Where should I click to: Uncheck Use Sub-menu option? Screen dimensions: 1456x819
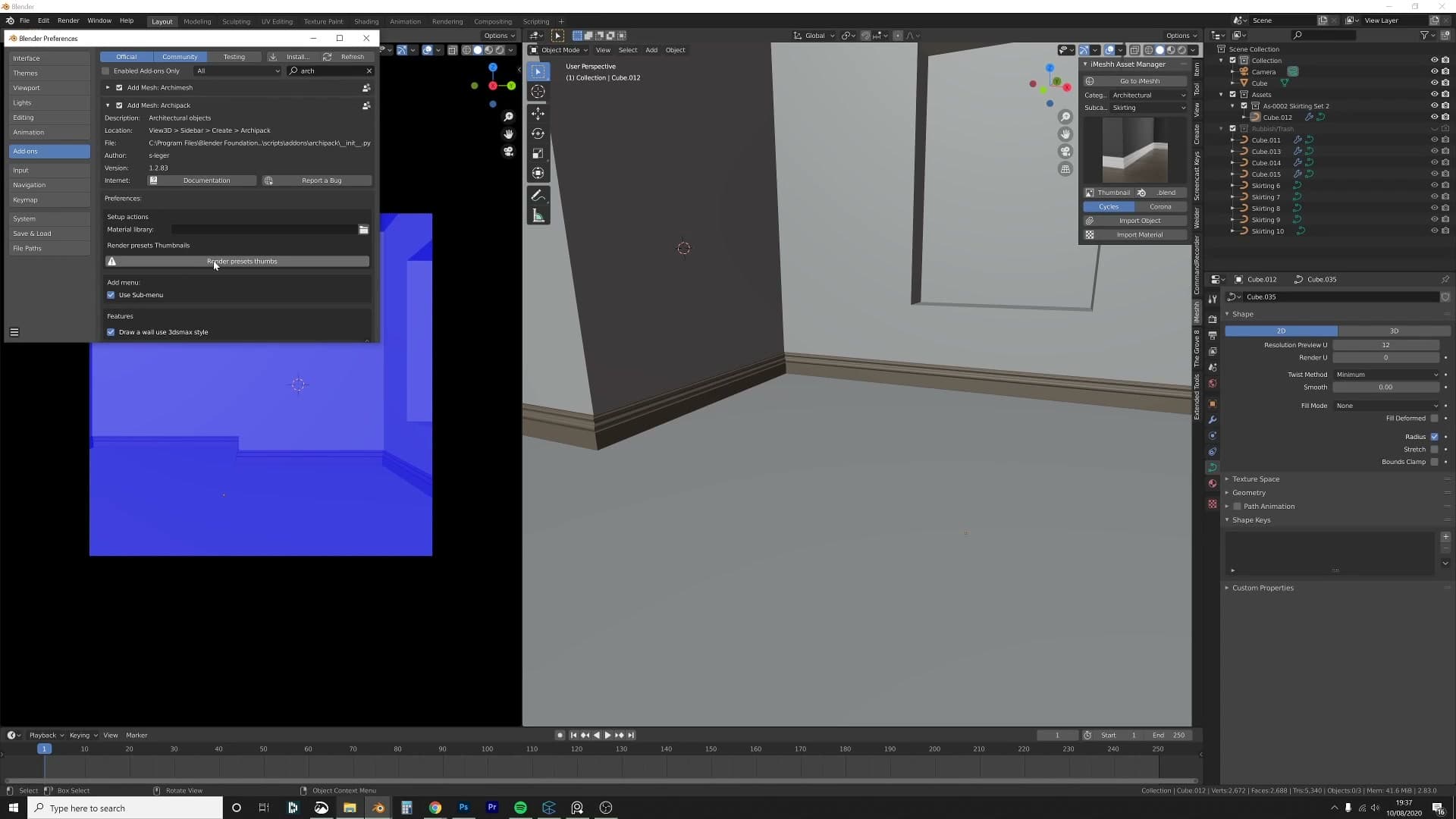click(x=111, y=295)
